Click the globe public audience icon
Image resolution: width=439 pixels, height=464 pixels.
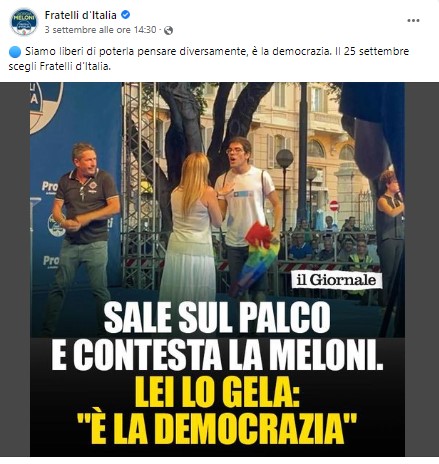click(x=168, y=30)
